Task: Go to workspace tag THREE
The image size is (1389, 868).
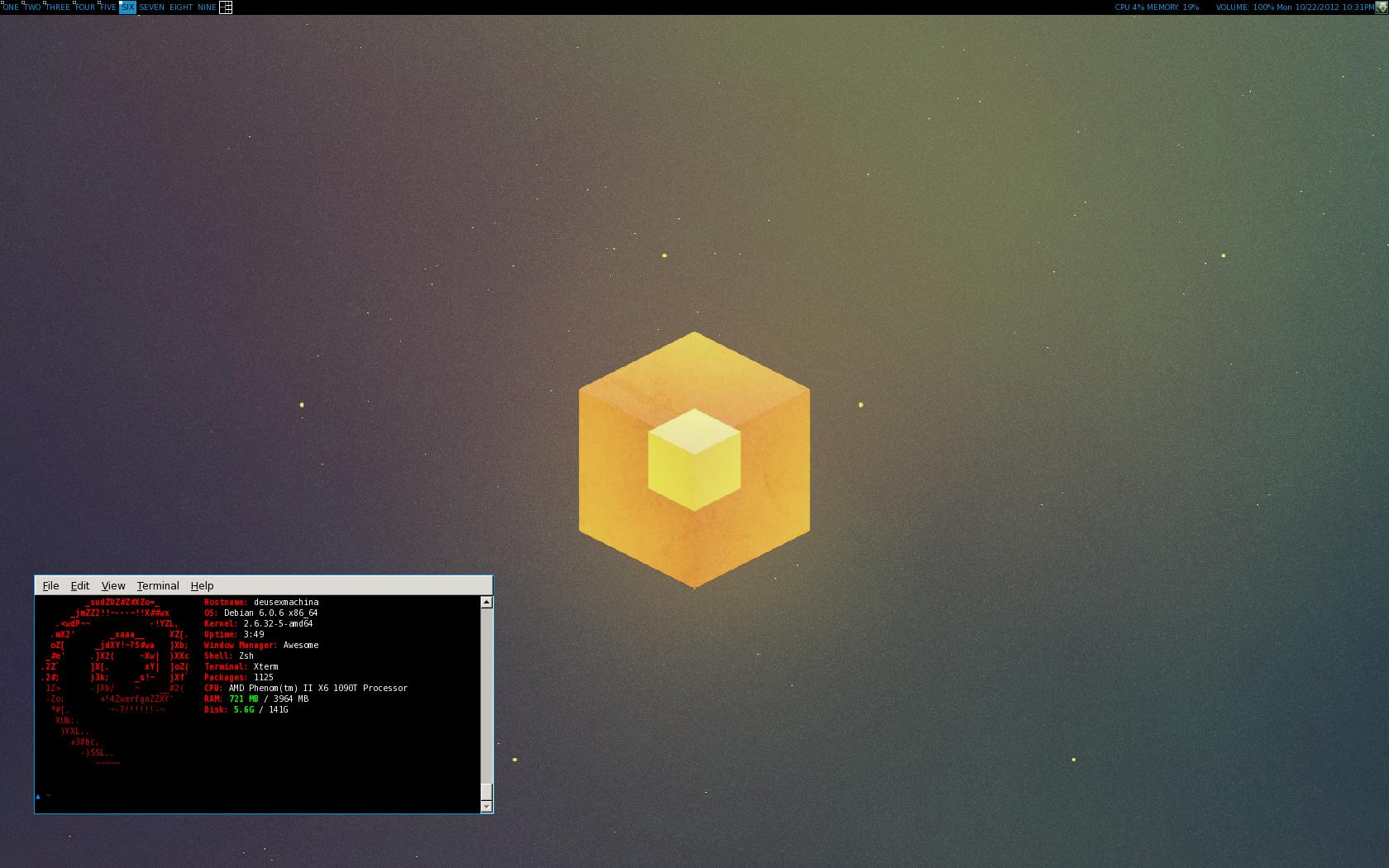Action: (x=57, y=7)
